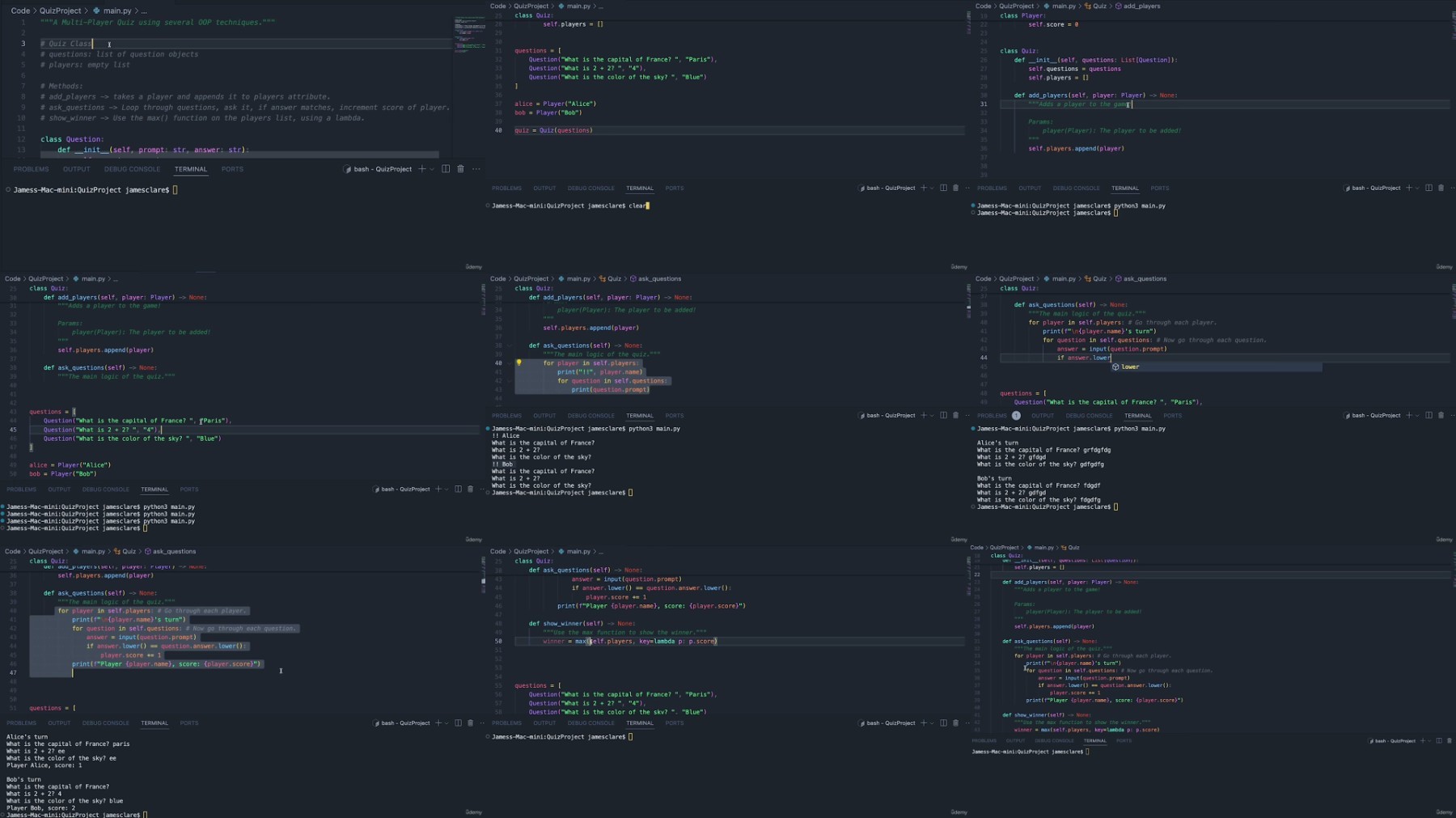Click split terminal icon above "Alice's turn" gibberish answers output
The height and width of the screenshot is (818, 1456).
click(1428, 416)
